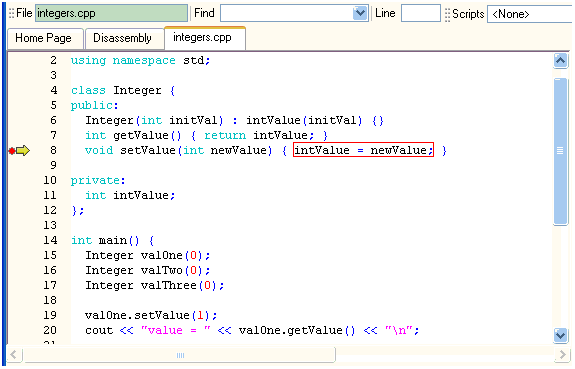
Task: Click 'valOne.setValue(1);' on line 19
Action: pyautogui.click(x=151, y=315)
